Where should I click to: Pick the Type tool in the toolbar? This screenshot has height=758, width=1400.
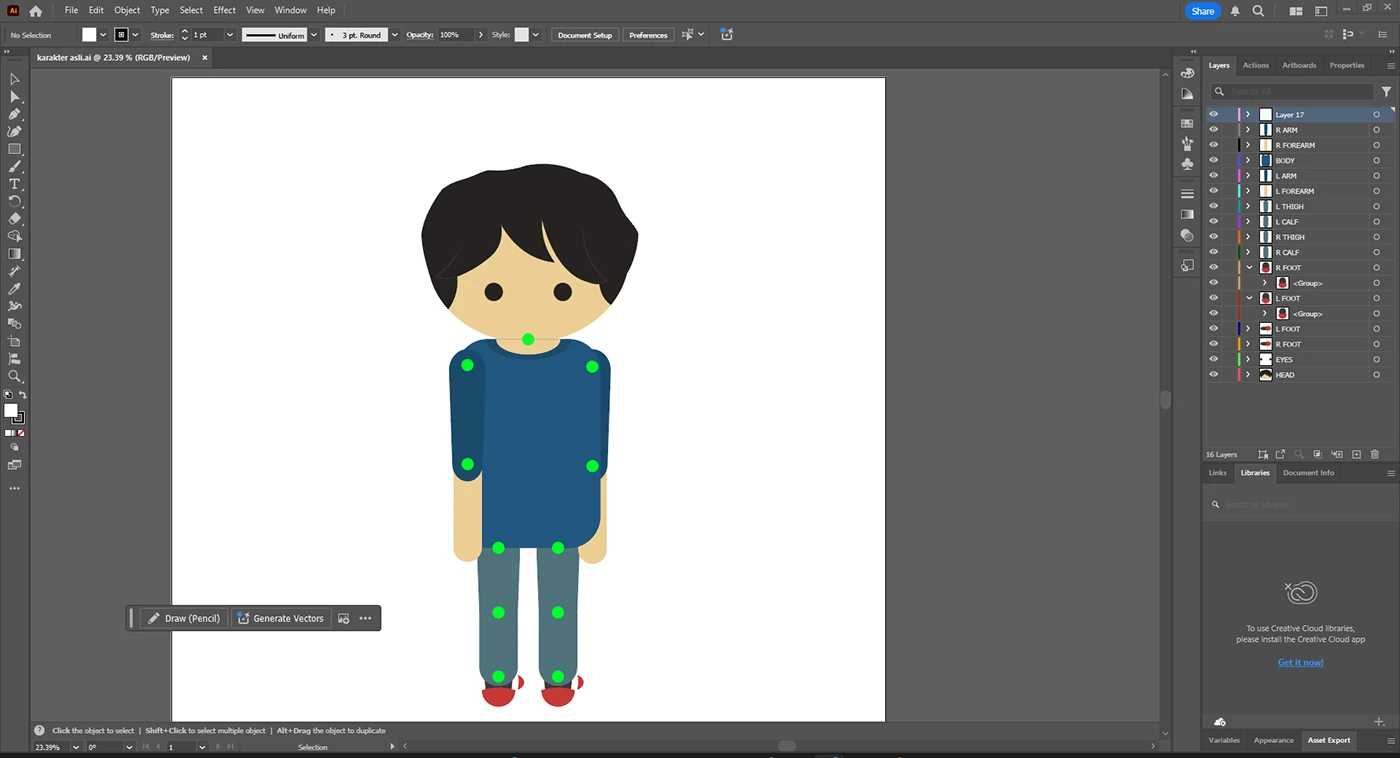[15, 184]
